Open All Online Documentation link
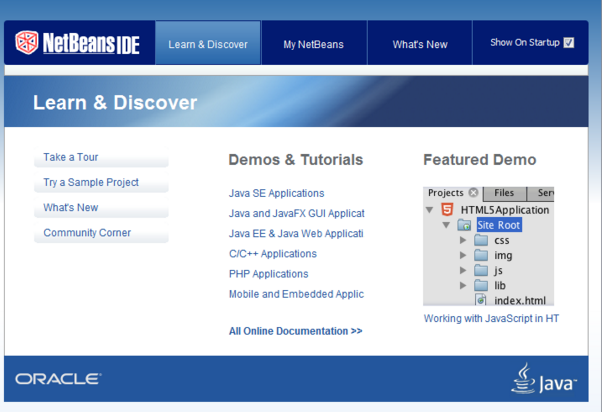Image resolution: width=602 pixels, height=412 pixels. tap(296, 331)
